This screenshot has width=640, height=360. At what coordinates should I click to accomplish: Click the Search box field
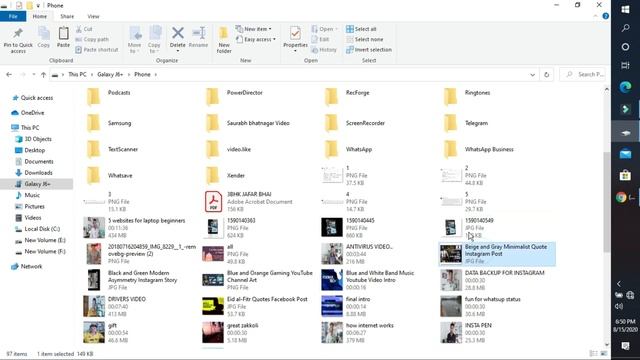pos(582,75)
